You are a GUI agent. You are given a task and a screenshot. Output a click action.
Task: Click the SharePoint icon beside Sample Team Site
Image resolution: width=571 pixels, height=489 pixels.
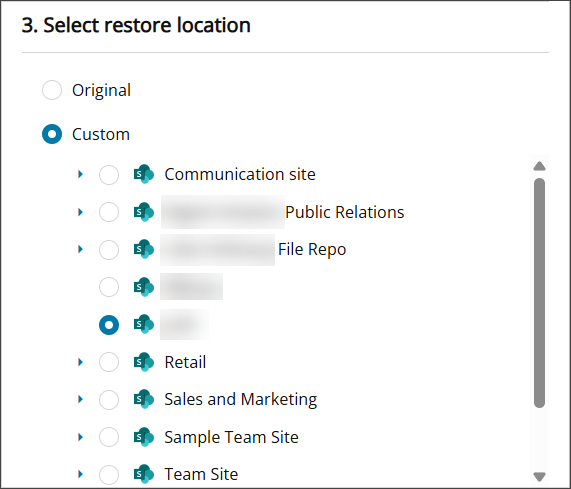tap(143, 437)
